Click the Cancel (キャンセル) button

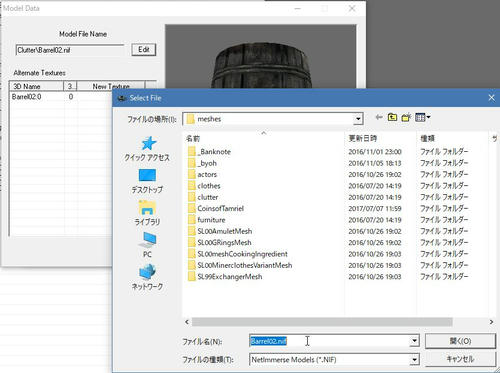[460, 359]
